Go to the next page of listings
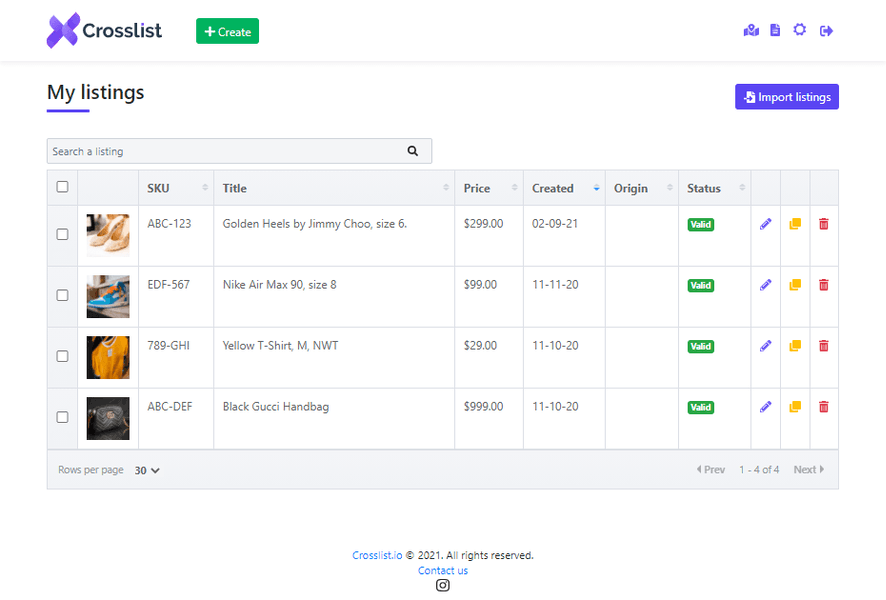The image size is (886, 600). point(808,469)
